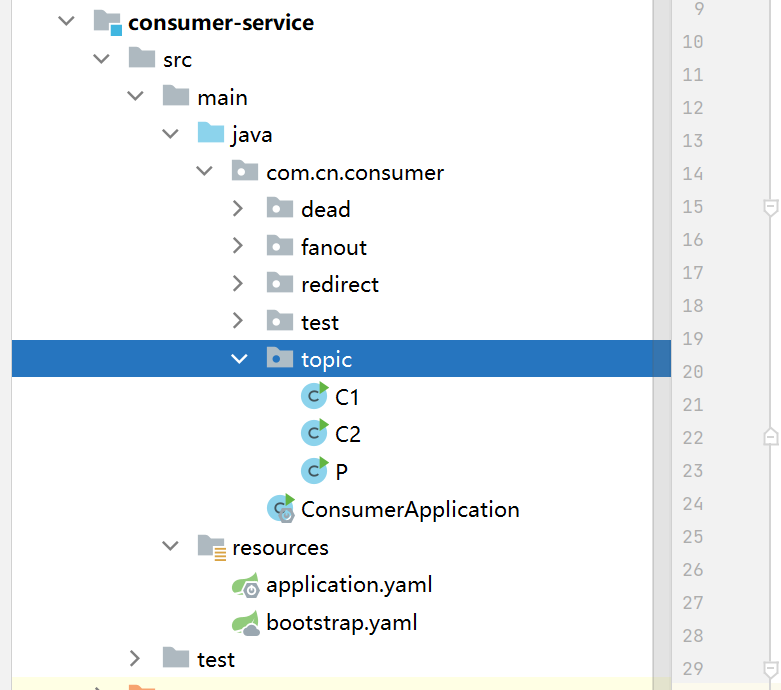The height and width of the screenshot is (690, 781).
Task: Click the src folder icon
Action: pos(142,58)
